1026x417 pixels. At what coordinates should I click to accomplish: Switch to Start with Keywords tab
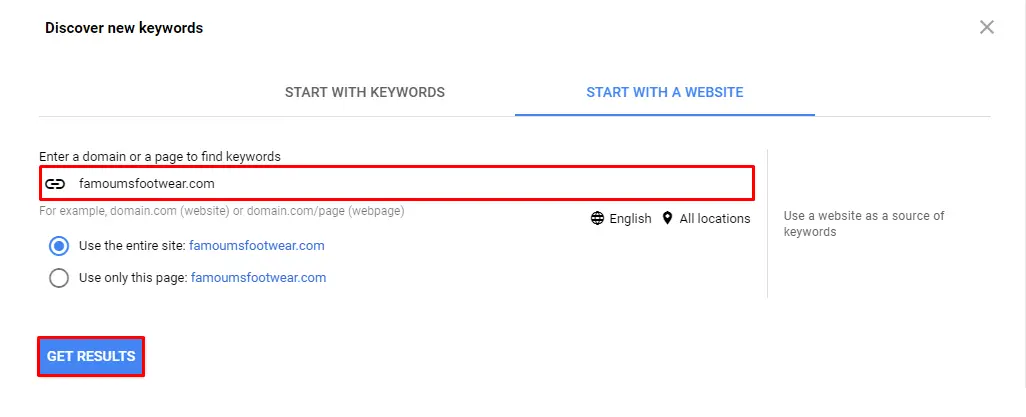(364, 92)
